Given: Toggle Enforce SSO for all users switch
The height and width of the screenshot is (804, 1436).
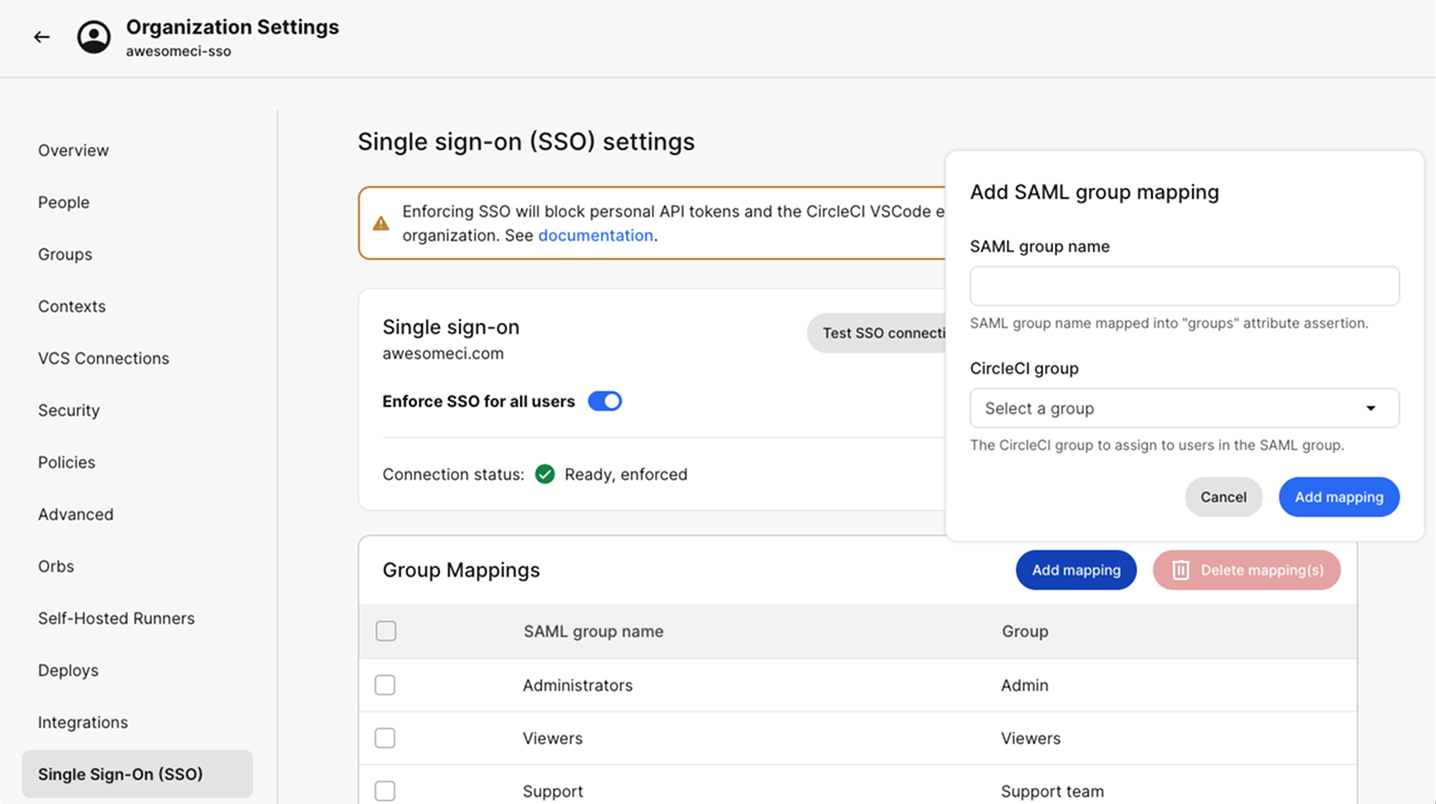Looking at the screenshot, I should click(x=605, y=401).
